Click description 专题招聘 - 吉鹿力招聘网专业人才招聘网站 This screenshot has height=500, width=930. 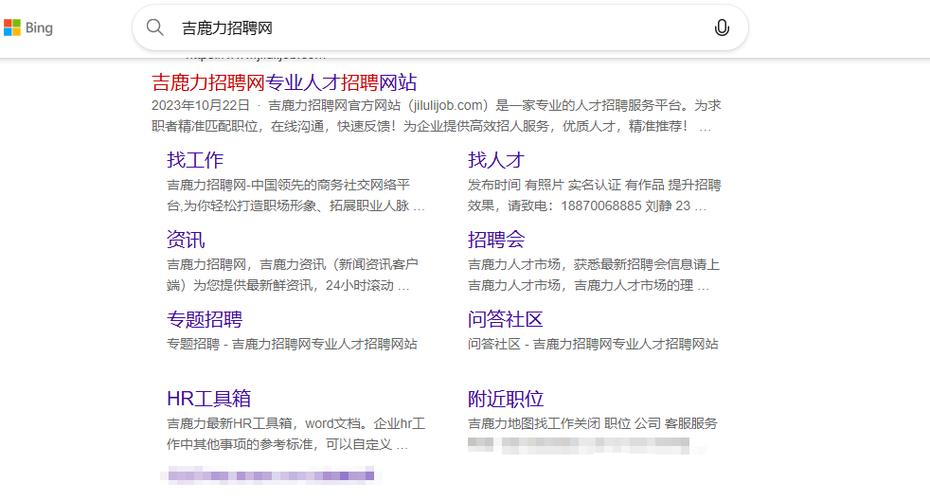click(x=292, y=344)
